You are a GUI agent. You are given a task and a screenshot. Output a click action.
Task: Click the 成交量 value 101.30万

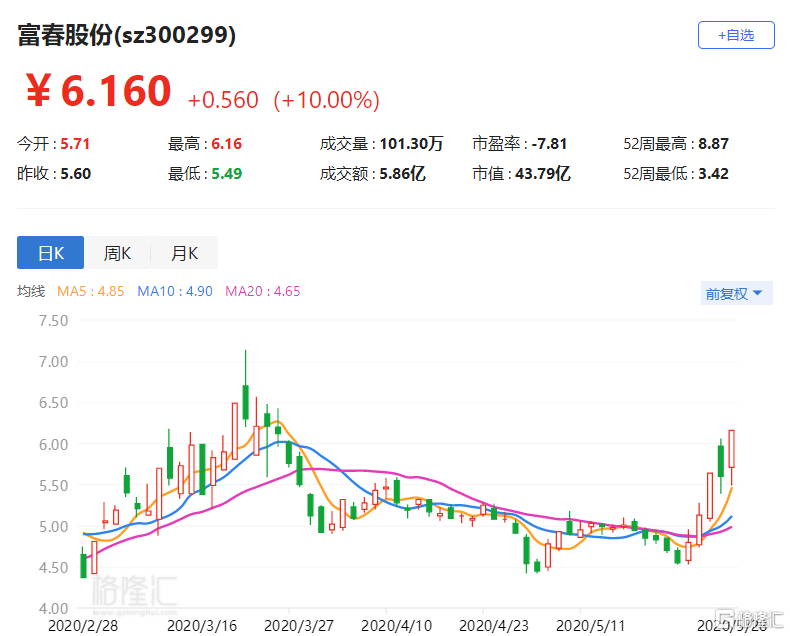pos(411,144)
